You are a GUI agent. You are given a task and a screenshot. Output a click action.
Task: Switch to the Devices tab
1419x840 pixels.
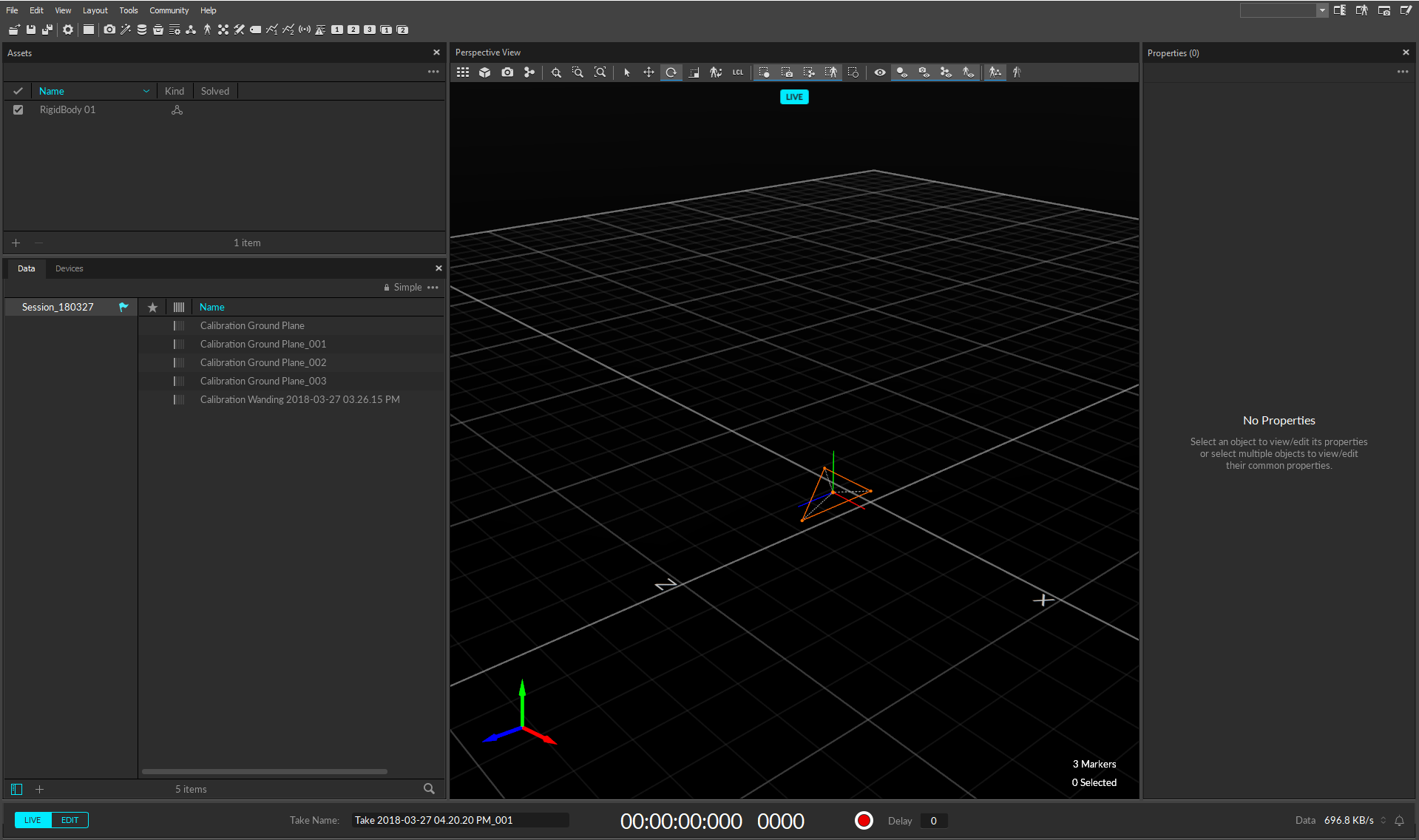pyautogui.click(x=69, y=268)
